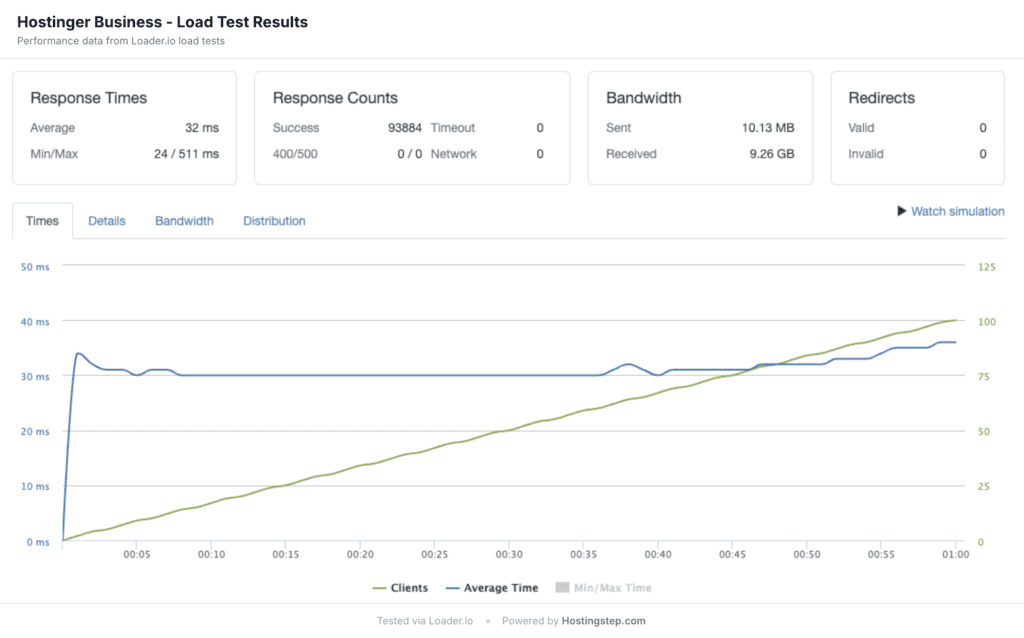Toggle the Clients legend entry
The height and width of the screenshot is (638, 1024).
click(x=400, y=588)
